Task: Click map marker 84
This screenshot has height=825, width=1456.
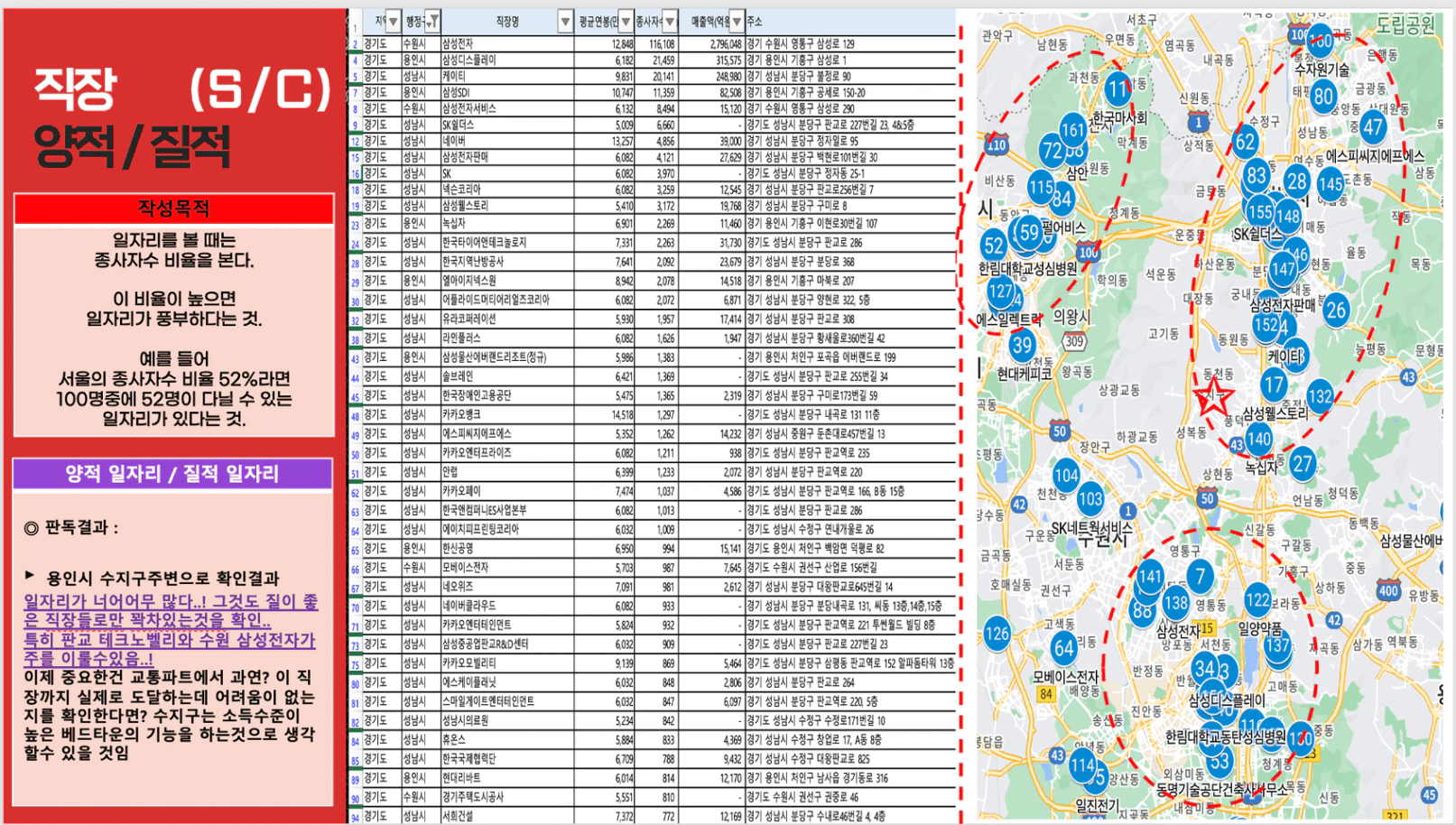Action: click(x=1062, y=199)
